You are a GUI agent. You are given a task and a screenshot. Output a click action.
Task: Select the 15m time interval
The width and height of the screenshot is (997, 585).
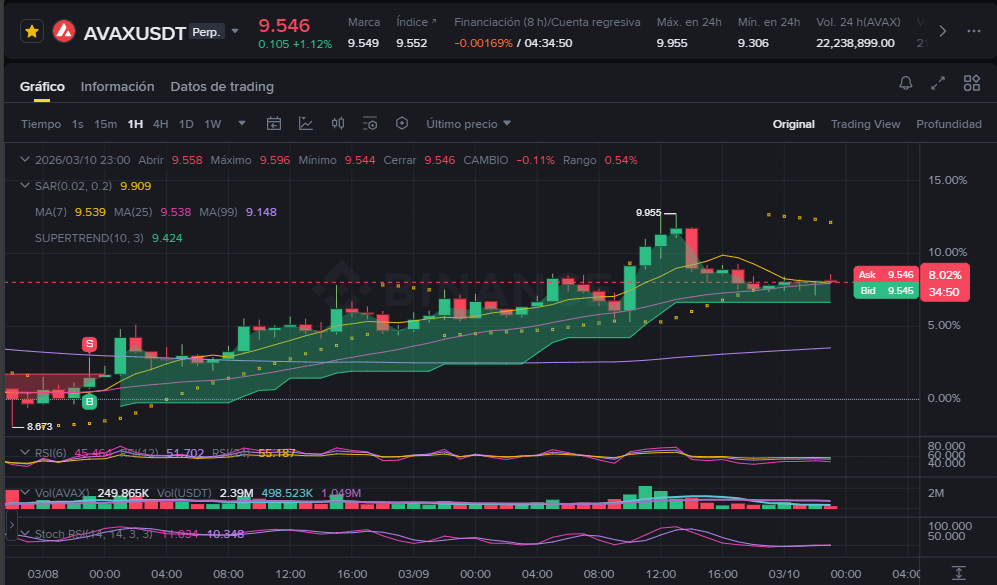[x=106, y=124]
